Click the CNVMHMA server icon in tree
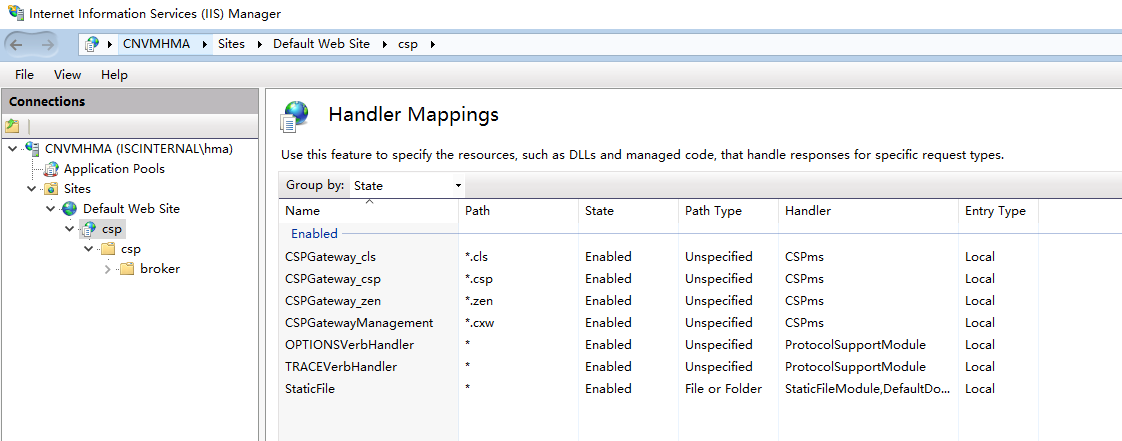The image size is (1122, 441). pyautogui.click(x=32, y=149)
